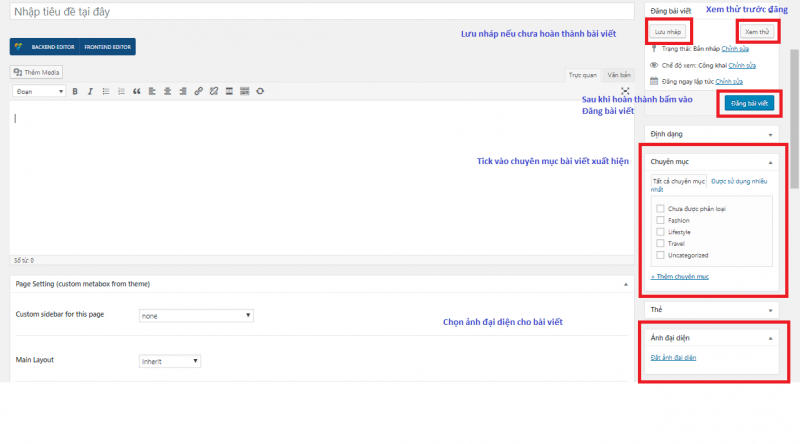This screenshot has height=444, width=800.
Task: Open the Custom sidebar dropdown
Action: pyautogui.click(x=196, y=316)
